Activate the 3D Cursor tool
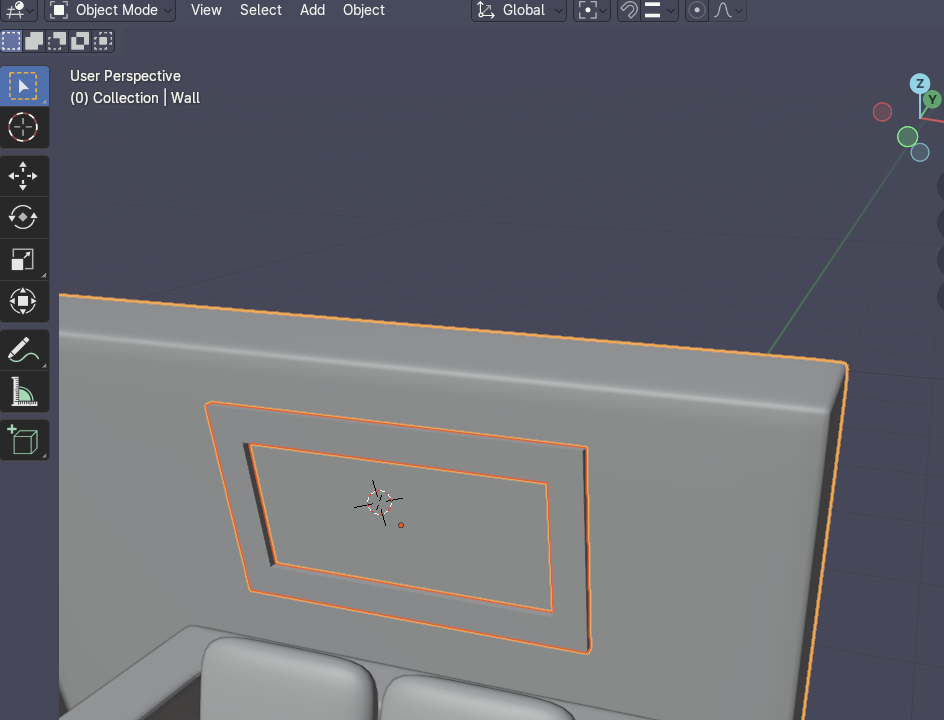944x720 pixels. [x=23, y=128]
